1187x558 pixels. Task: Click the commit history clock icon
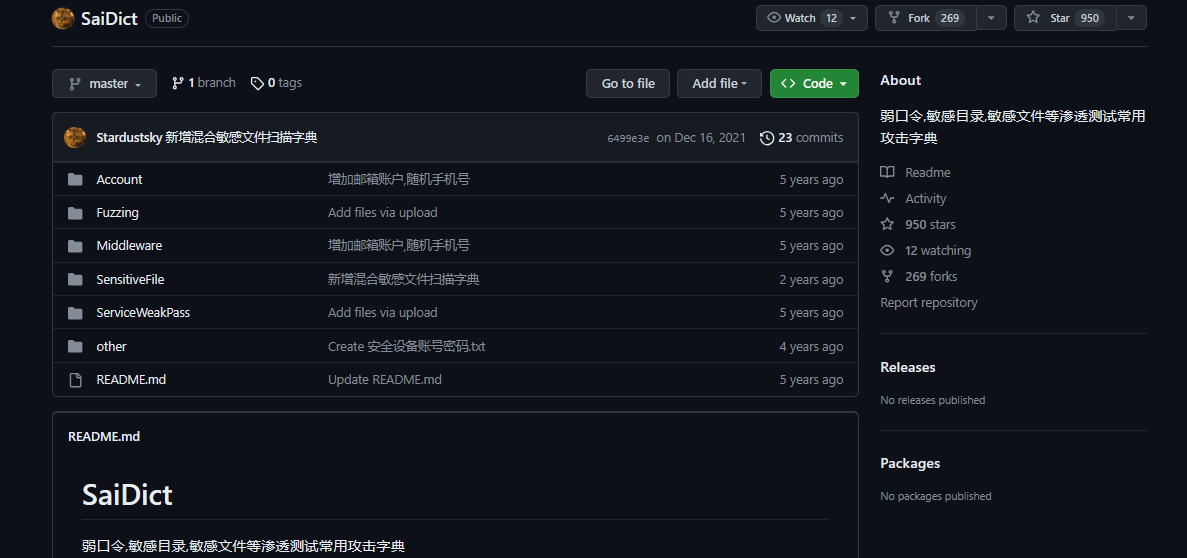767,138
